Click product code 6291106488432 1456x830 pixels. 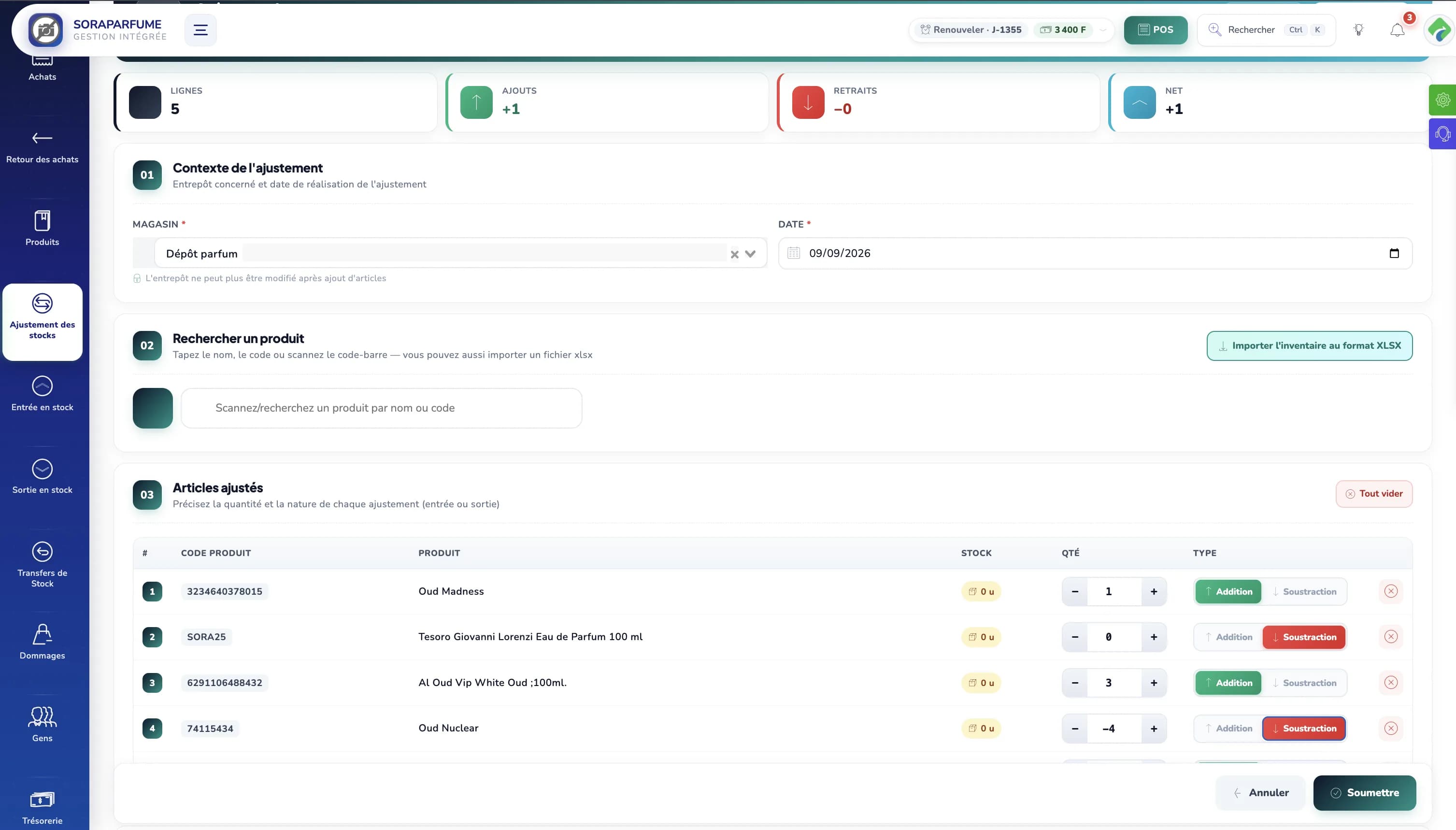coord(225,683)
